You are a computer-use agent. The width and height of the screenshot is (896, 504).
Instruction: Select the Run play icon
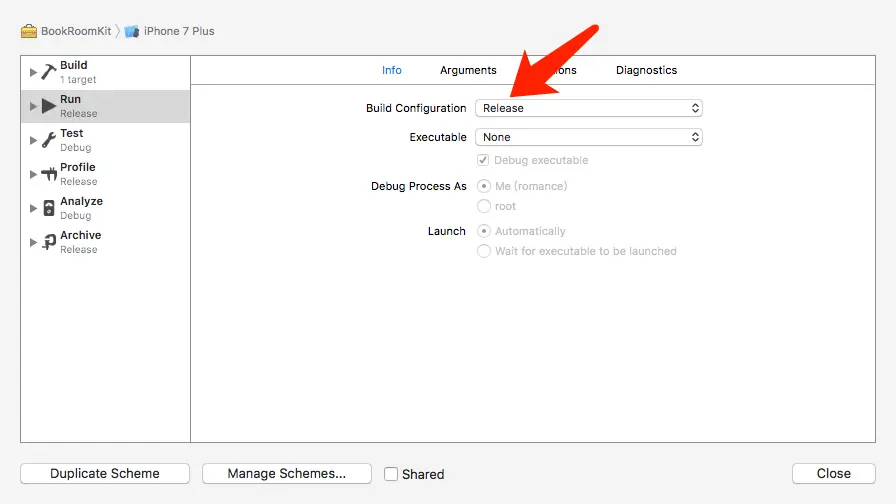(49, 106)
